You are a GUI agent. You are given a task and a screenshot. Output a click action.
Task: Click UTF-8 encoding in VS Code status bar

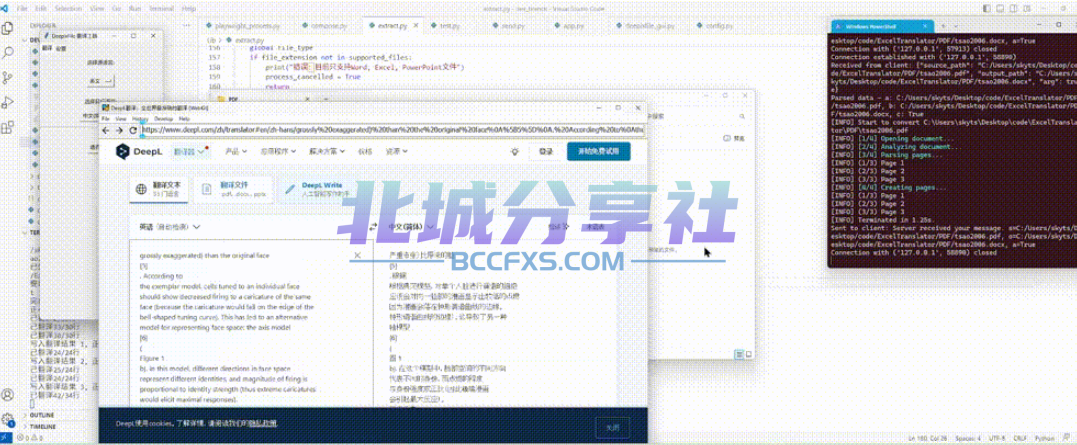tap(998, 438)
